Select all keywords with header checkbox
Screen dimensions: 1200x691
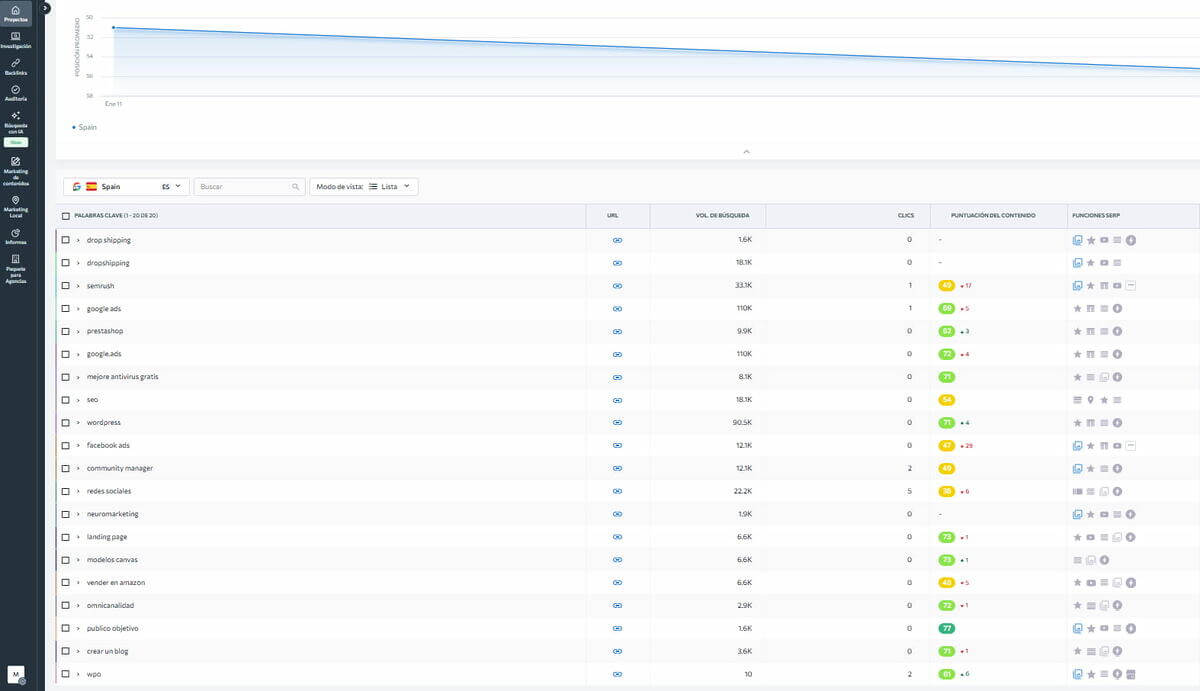pyautogui.click(x=66, y=216)
